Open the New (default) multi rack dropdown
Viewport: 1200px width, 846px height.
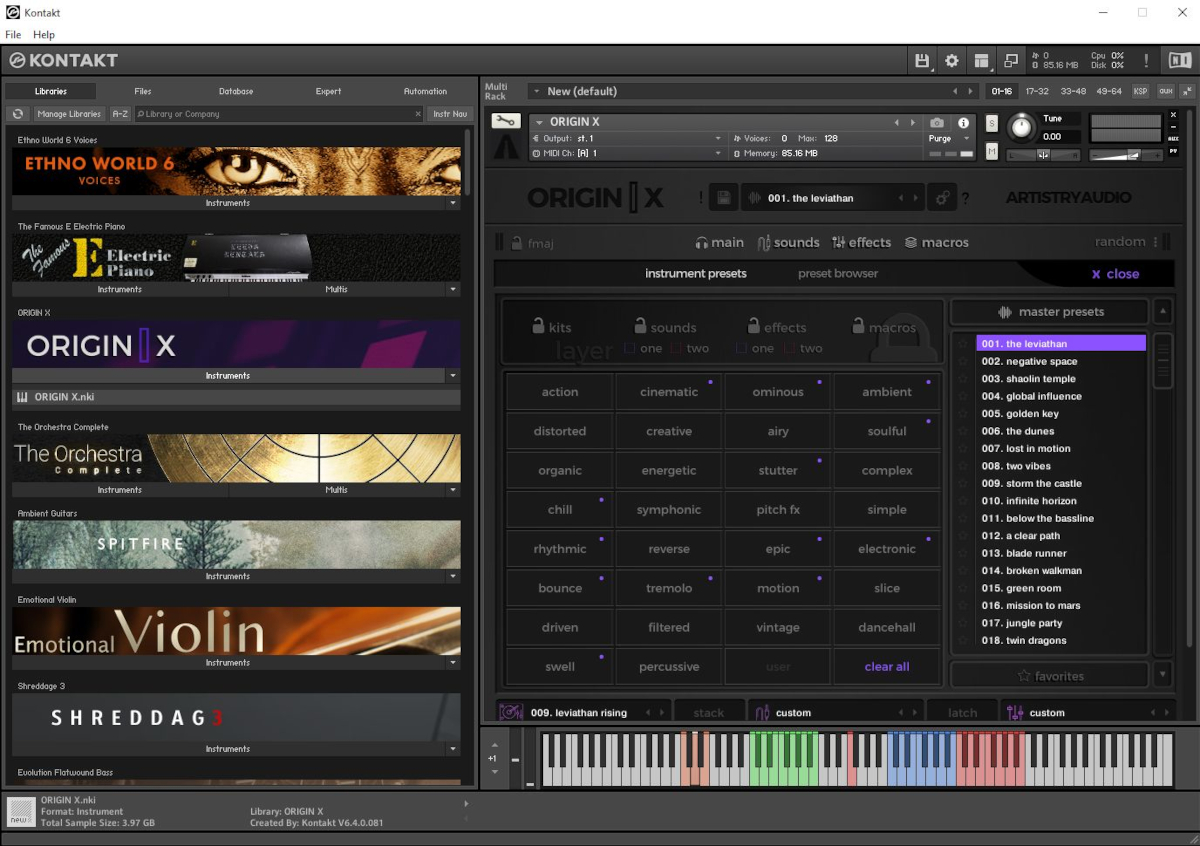point(535,91)
